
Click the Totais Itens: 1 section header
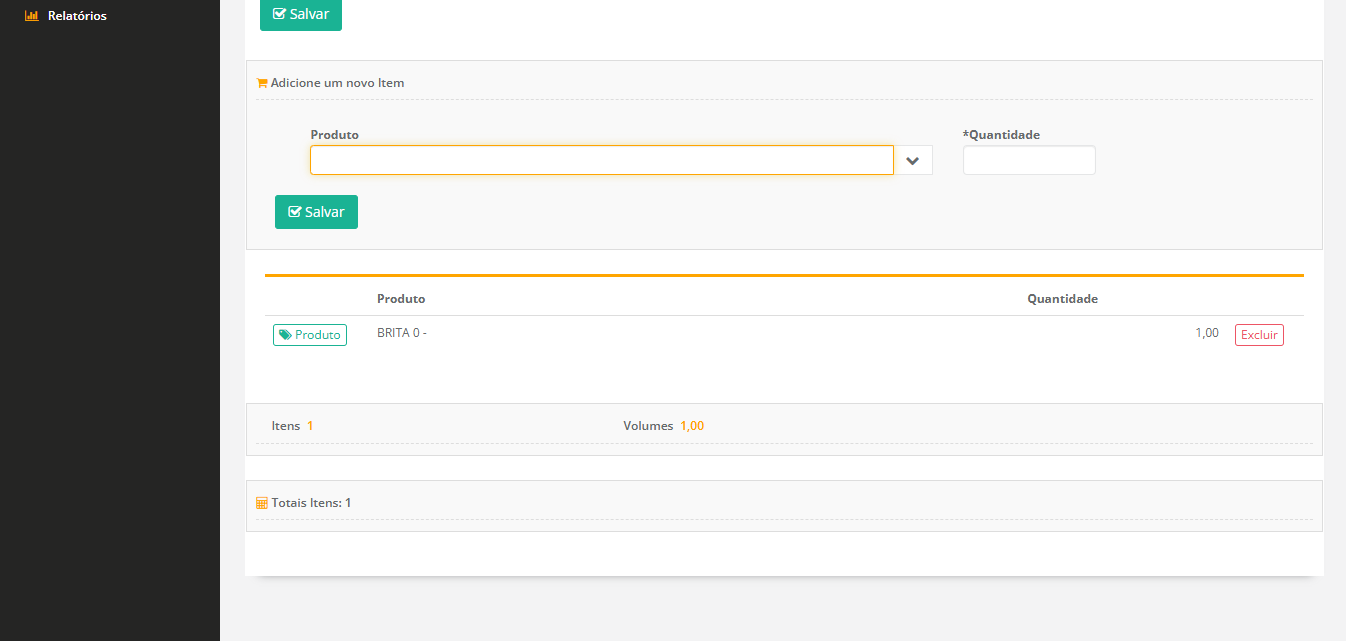pos(311,503)
